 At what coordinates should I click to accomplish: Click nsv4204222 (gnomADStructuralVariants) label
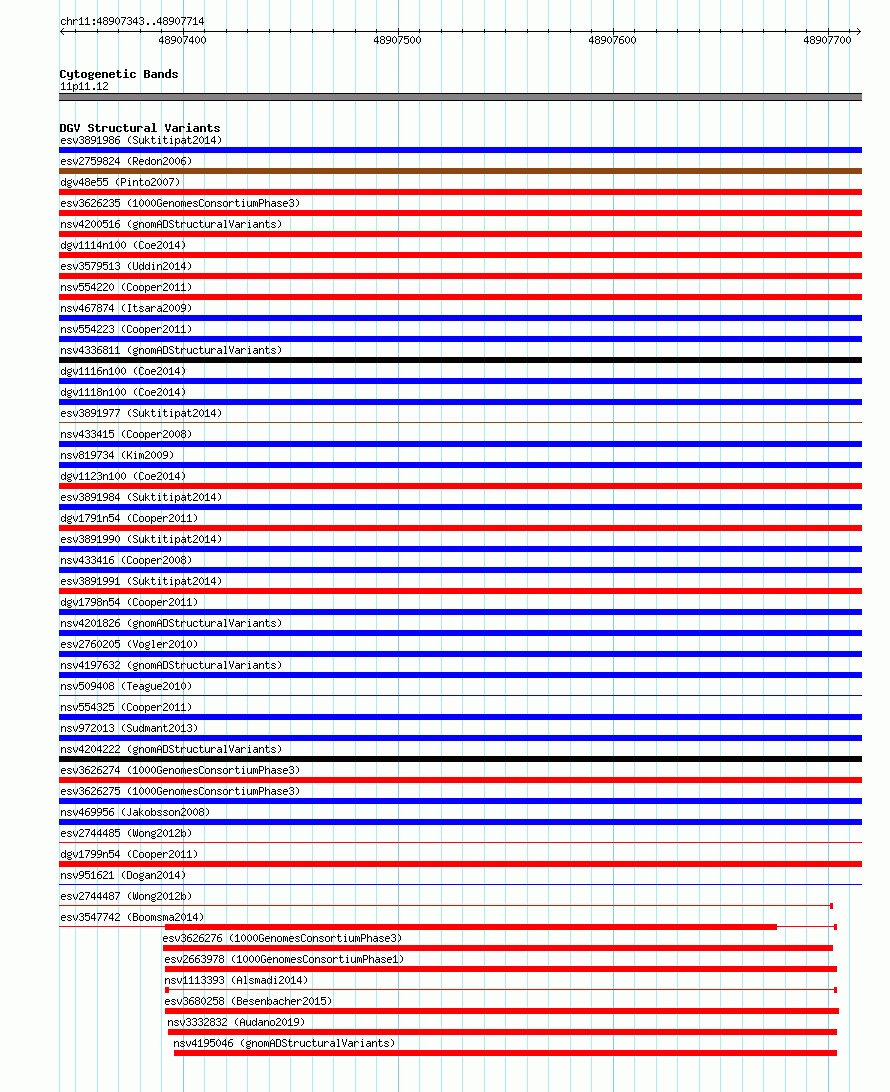(x=171, y=749)
